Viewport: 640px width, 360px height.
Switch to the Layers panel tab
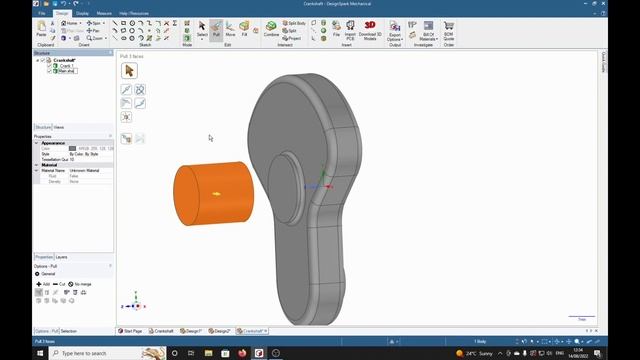pyautogui.click(x=61, y=257)
